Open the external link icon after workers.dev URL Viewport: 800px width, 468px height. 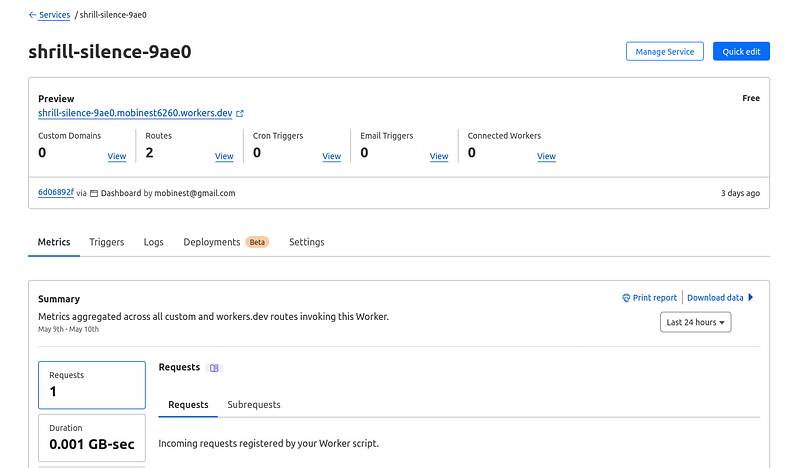[x=240, y=113]
